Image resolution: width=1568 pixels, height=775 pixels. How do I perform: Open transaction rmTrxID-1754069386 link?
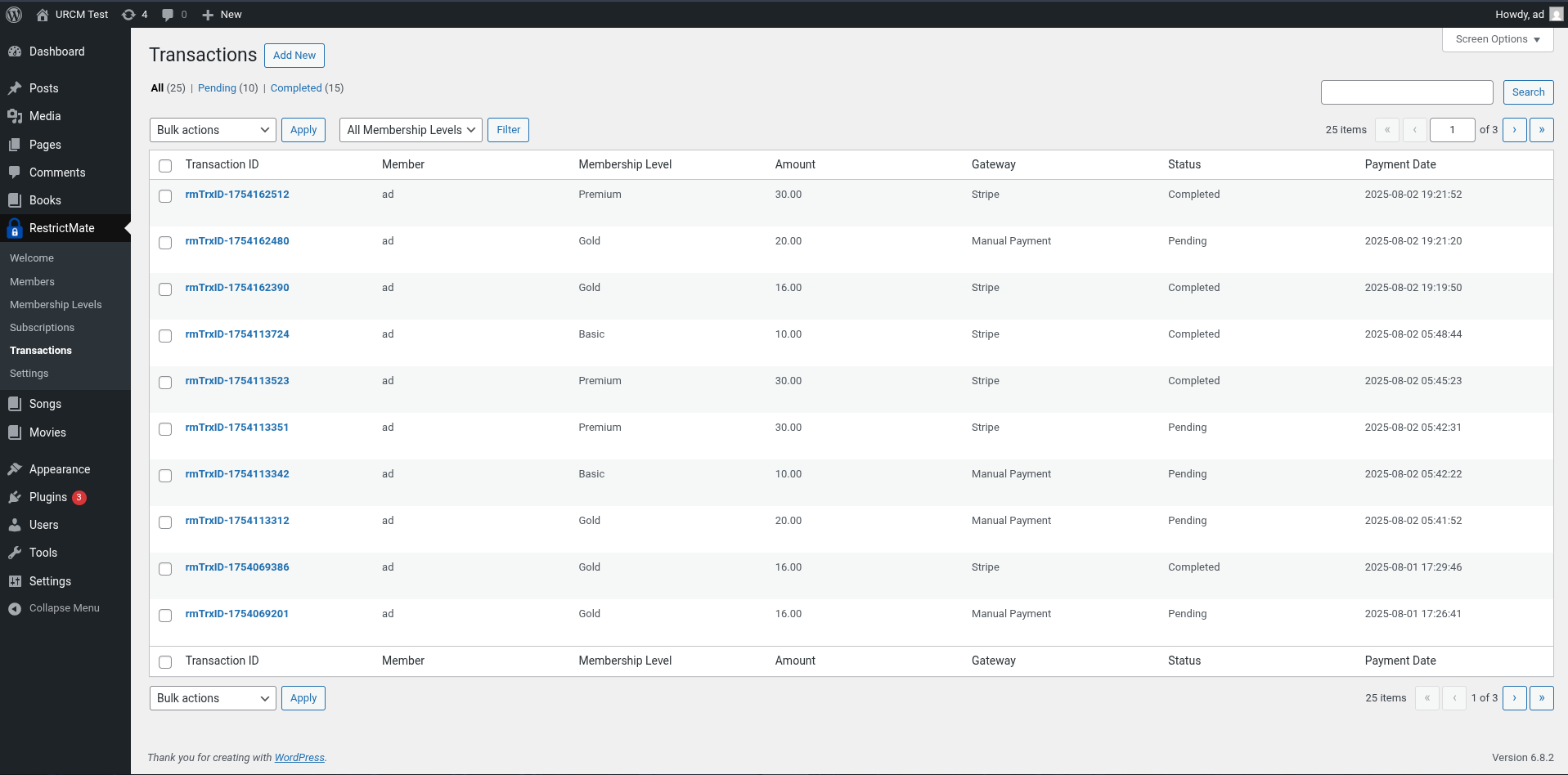click(x=237, y=567)
